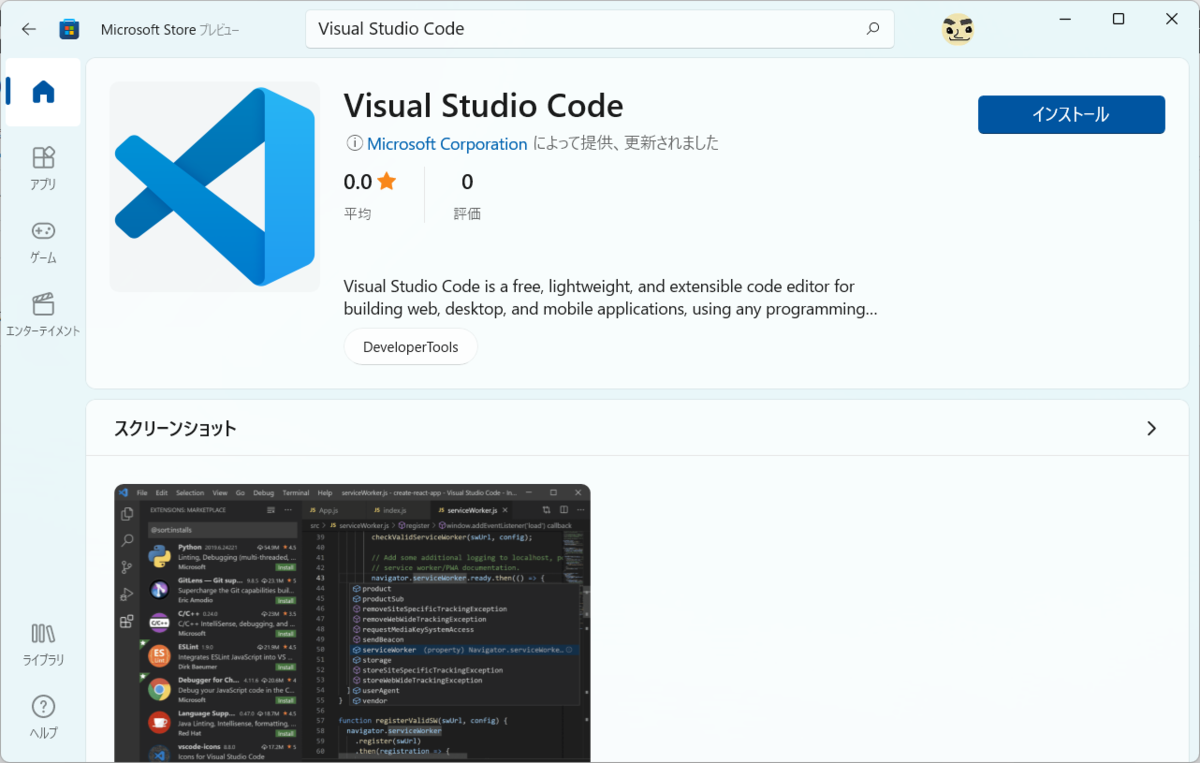Open the ゲーム (Games) section
Viewport: 1200px width, 763px height.
(43, 242)
